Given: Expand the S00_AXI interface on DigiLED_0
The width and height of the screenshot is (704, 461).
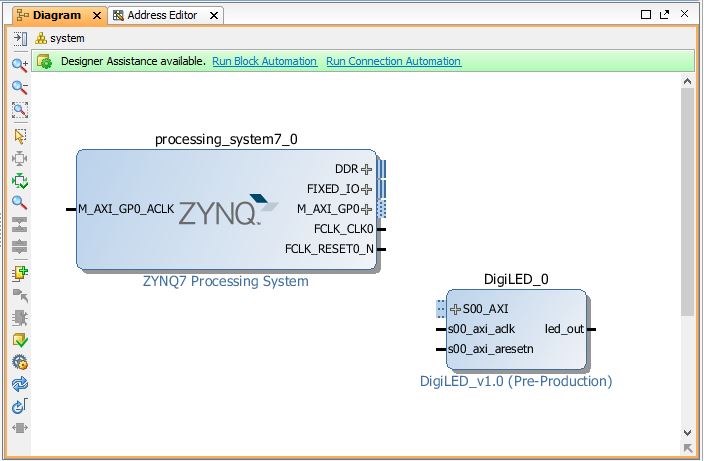Looking at the screenshot, I should pyautogui.click(x=455, y=309).
